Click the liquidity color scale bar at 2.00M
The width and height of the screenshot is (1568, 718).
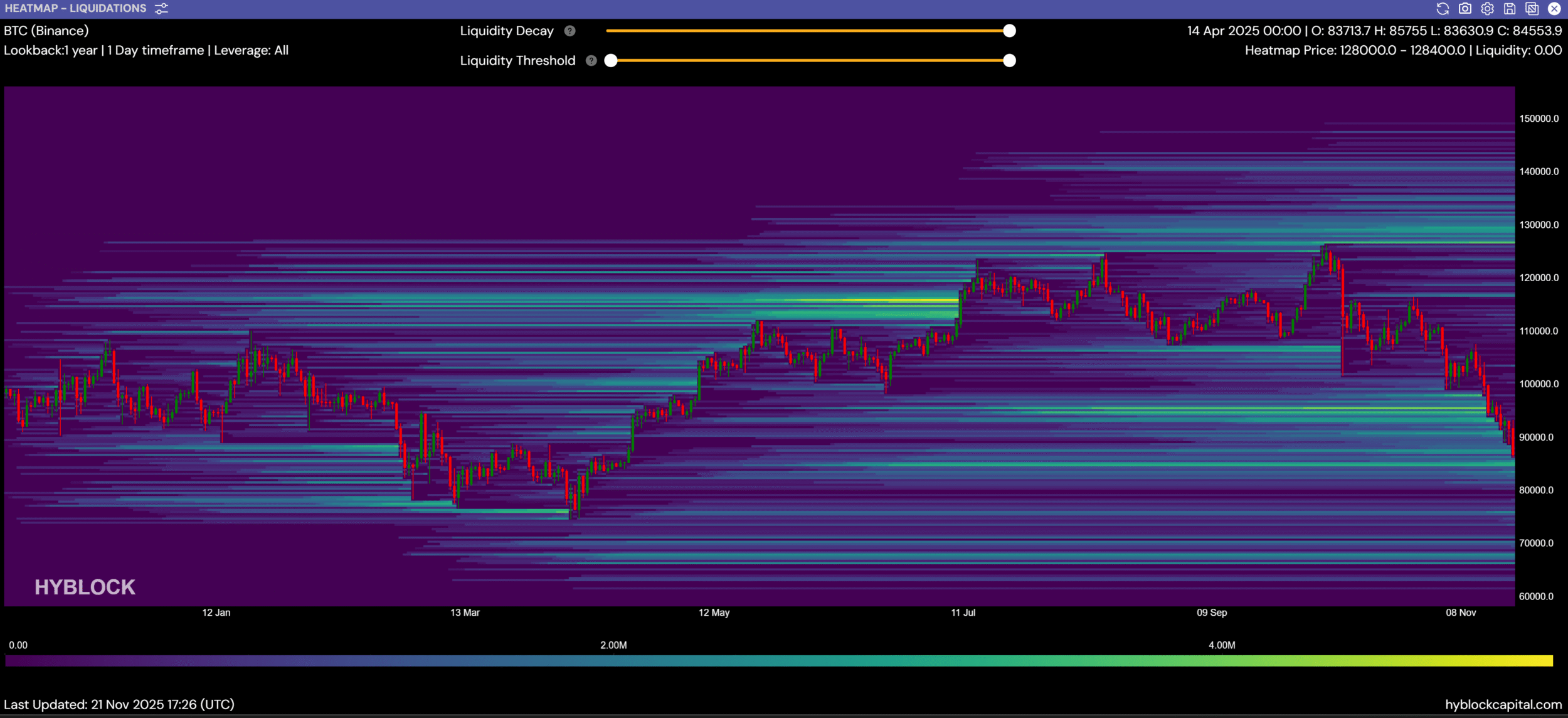click(613, 661)
